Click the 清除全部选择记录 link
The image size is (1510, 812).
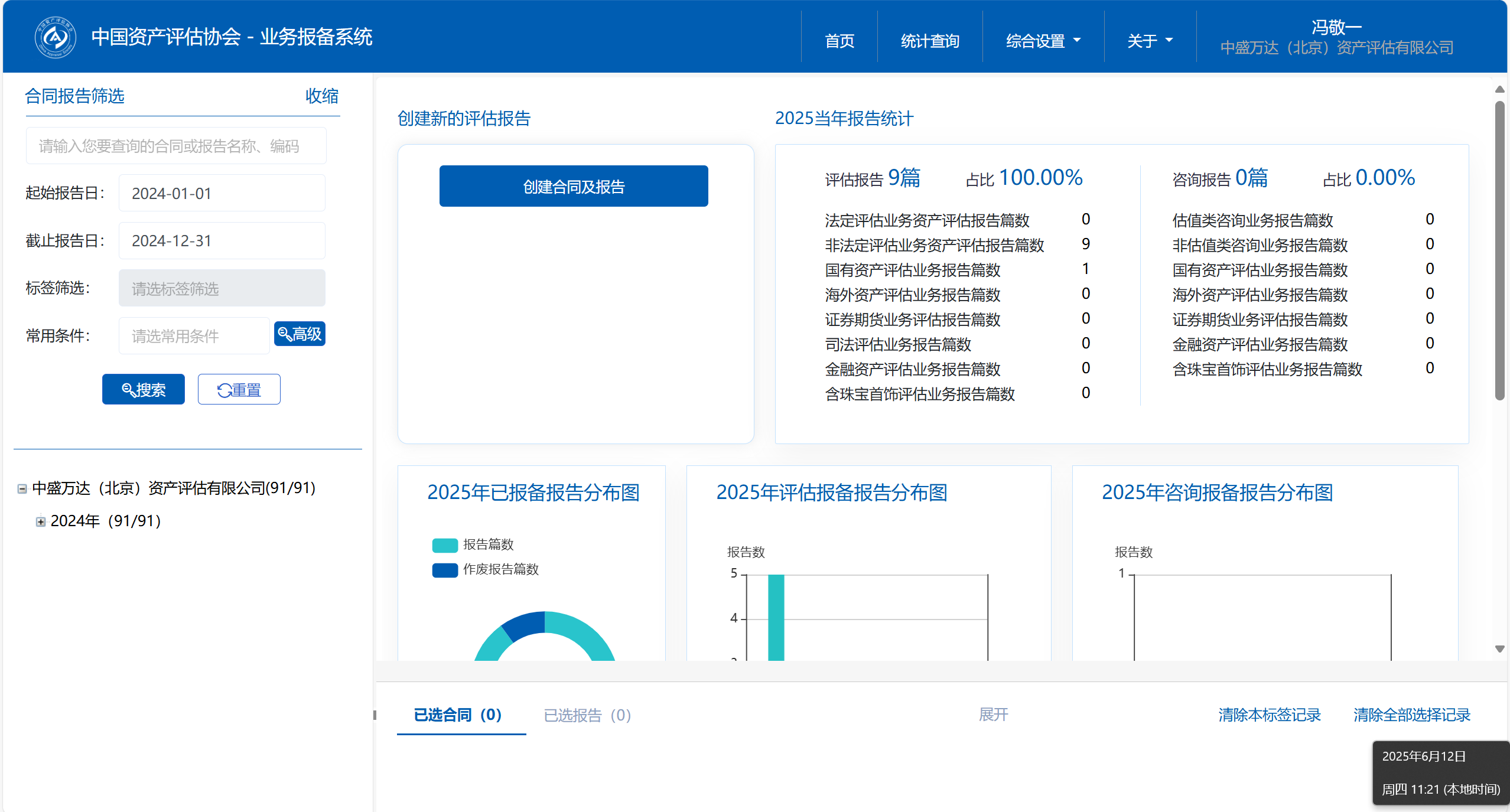coord(1411,715)
